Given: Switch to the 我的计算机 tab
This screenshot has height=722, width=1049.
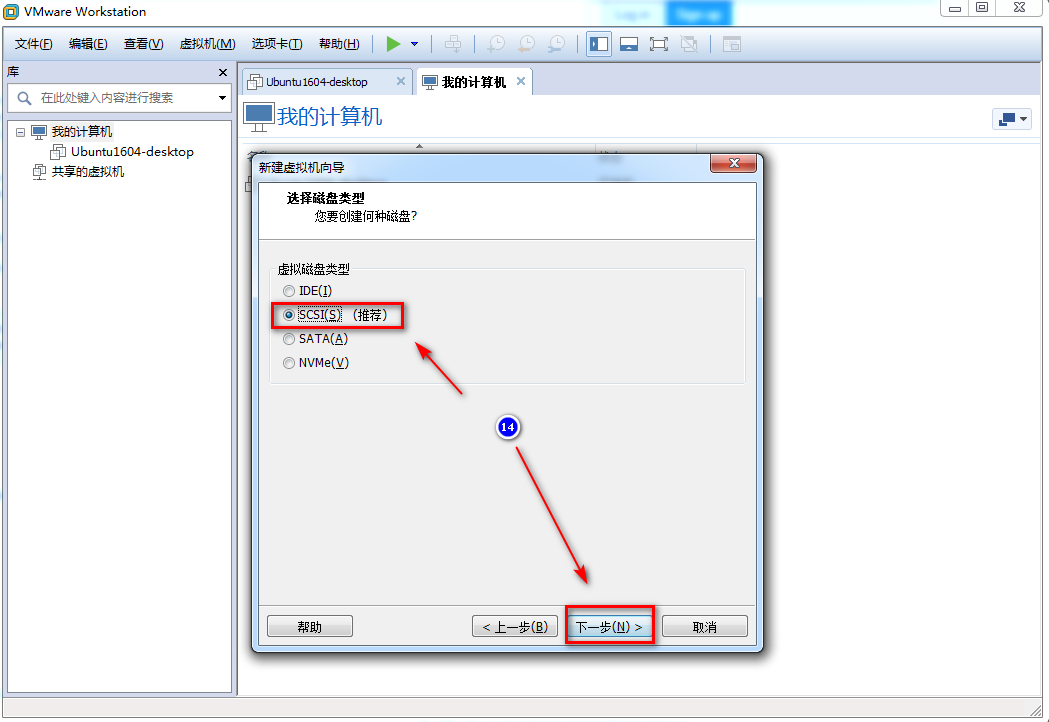Looking at the screenshot, I should coord(474,82).
